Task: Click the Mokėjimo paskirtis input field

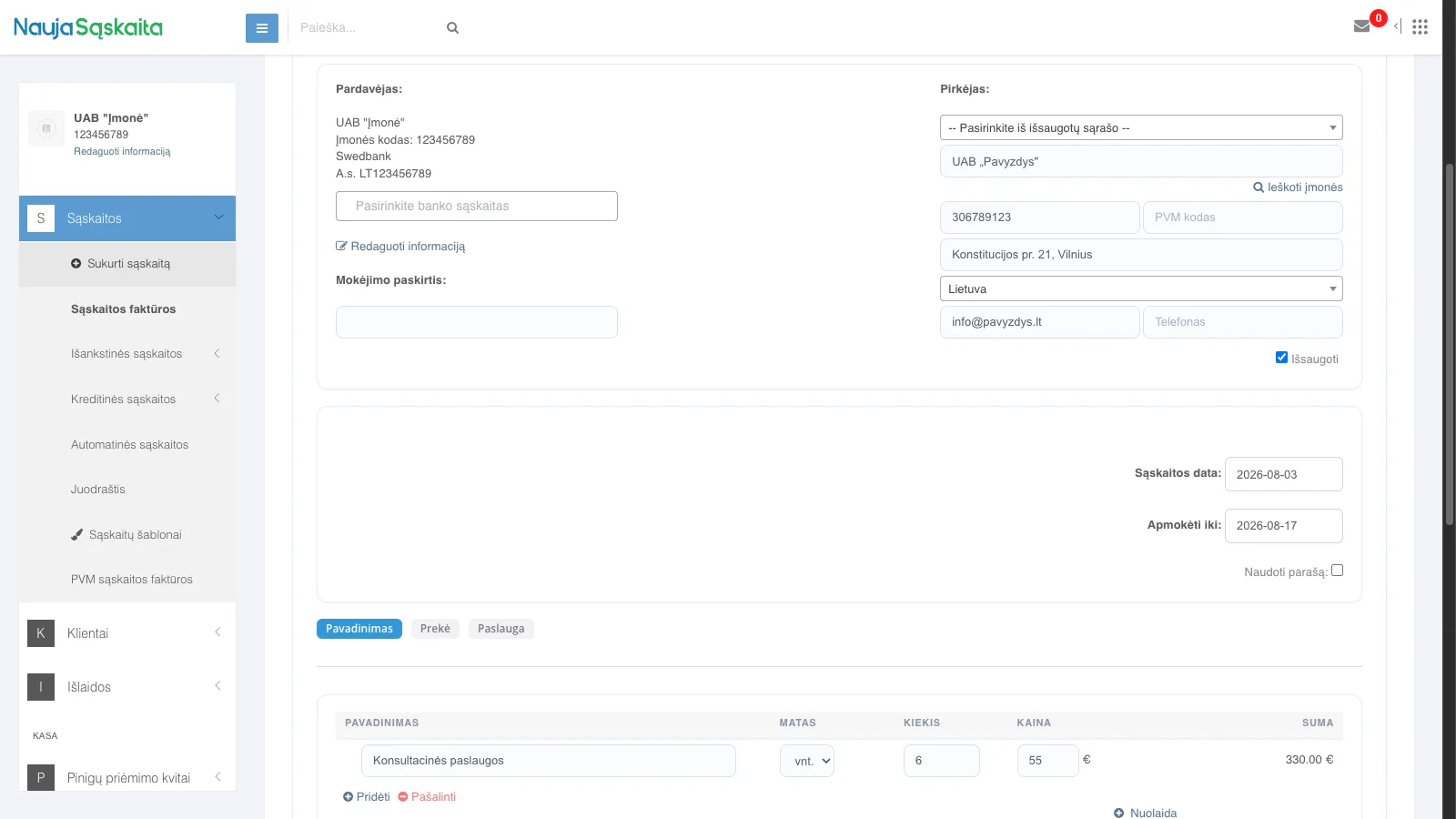Action: [x=477, y=322]
